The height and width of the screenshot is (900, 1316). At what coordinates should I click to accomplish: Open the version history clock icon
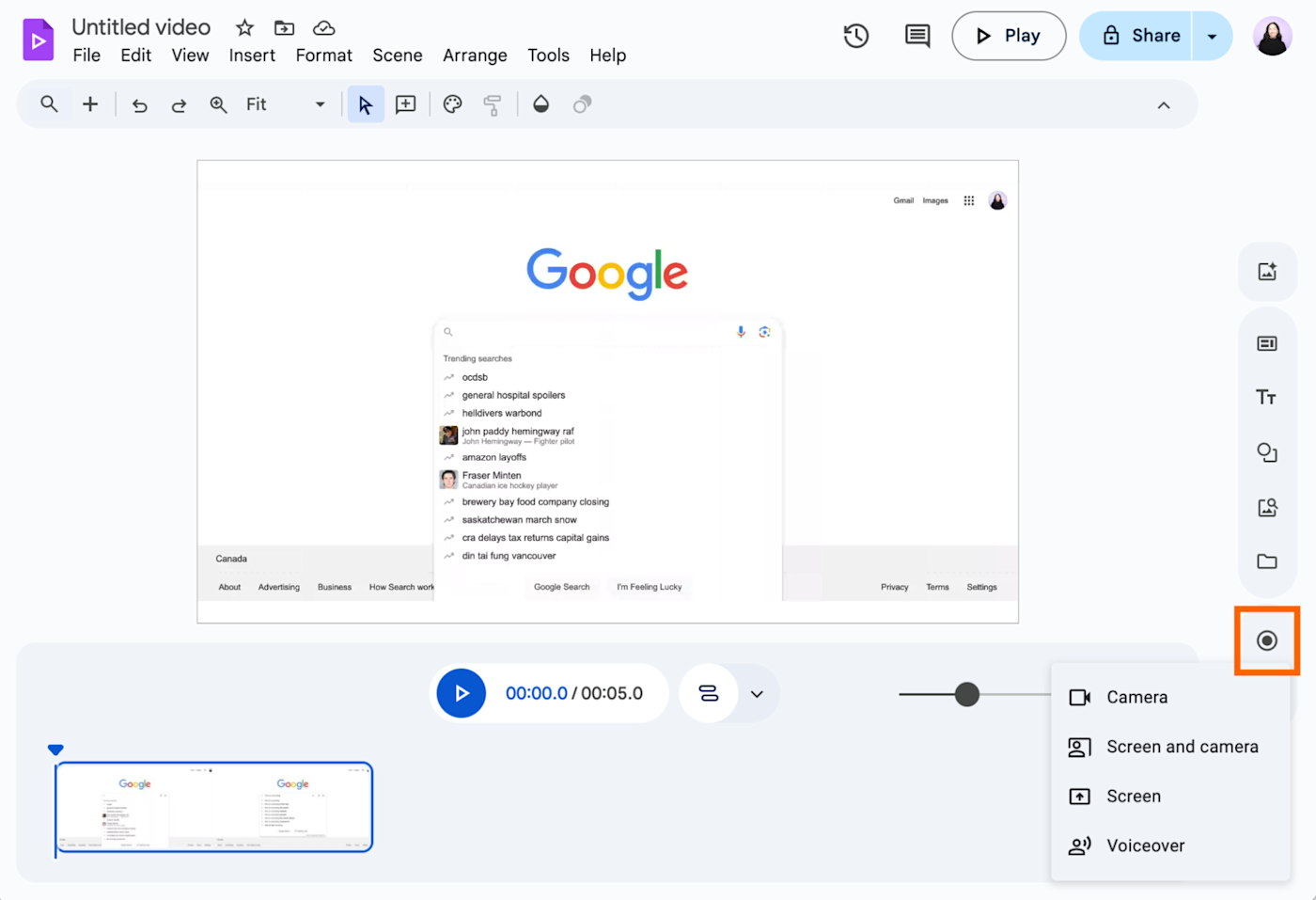pyautogui.click(x=856, y=36)
